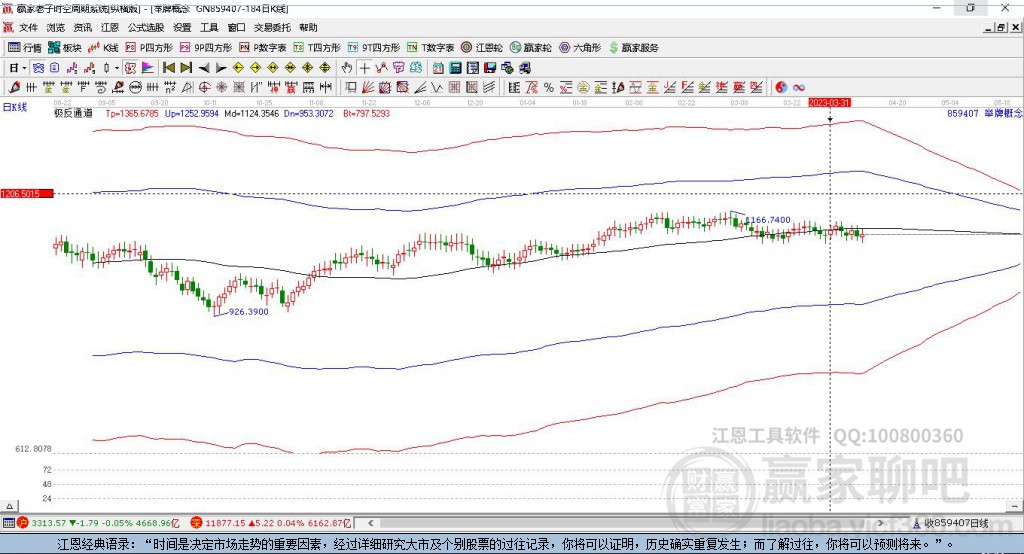The height and width of the screenshot is (554, 1024).
Task: Click the 收859407日线 status bar text
Action: point(957,523)
